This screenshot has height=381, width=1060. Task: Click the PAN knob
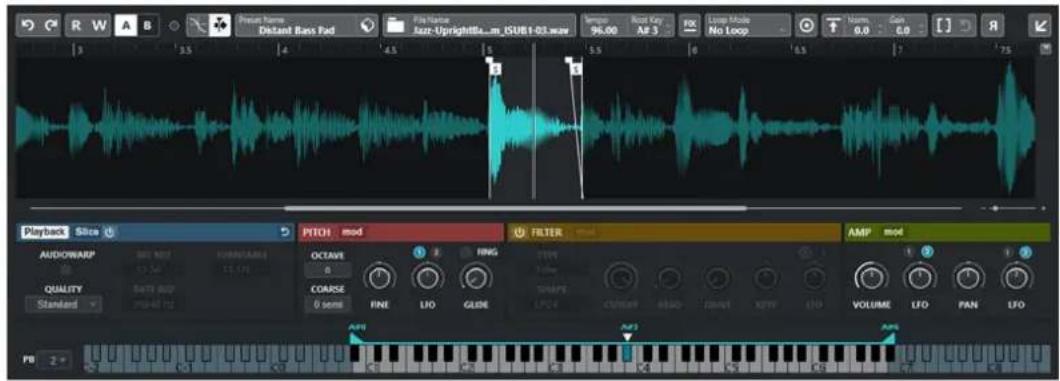pyautogui.click(x=968, y=277)
